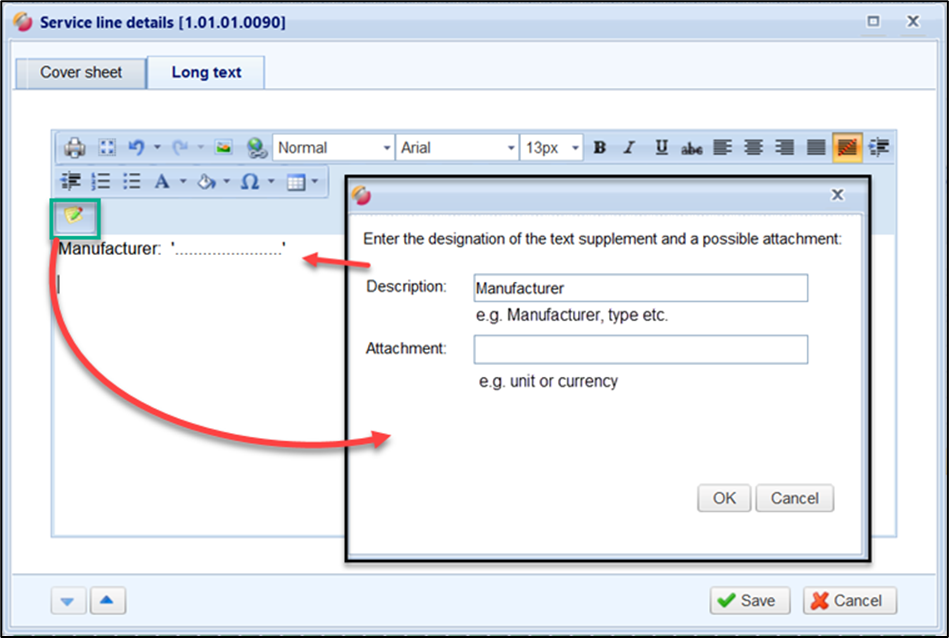Open the hyperlink manager icon
Viewport: 949px width, 638px height.
coord(256,148)
